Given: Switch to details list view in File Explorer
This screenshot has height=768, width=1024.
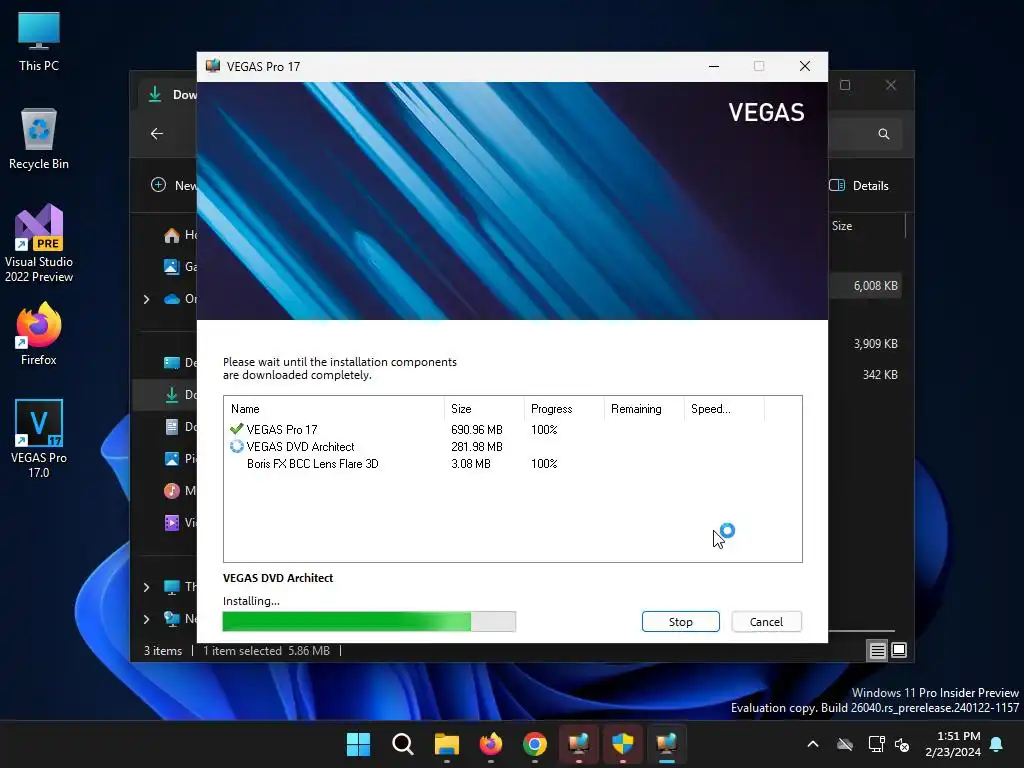Looking at the screenshot, I should click(x=877, y=650).
